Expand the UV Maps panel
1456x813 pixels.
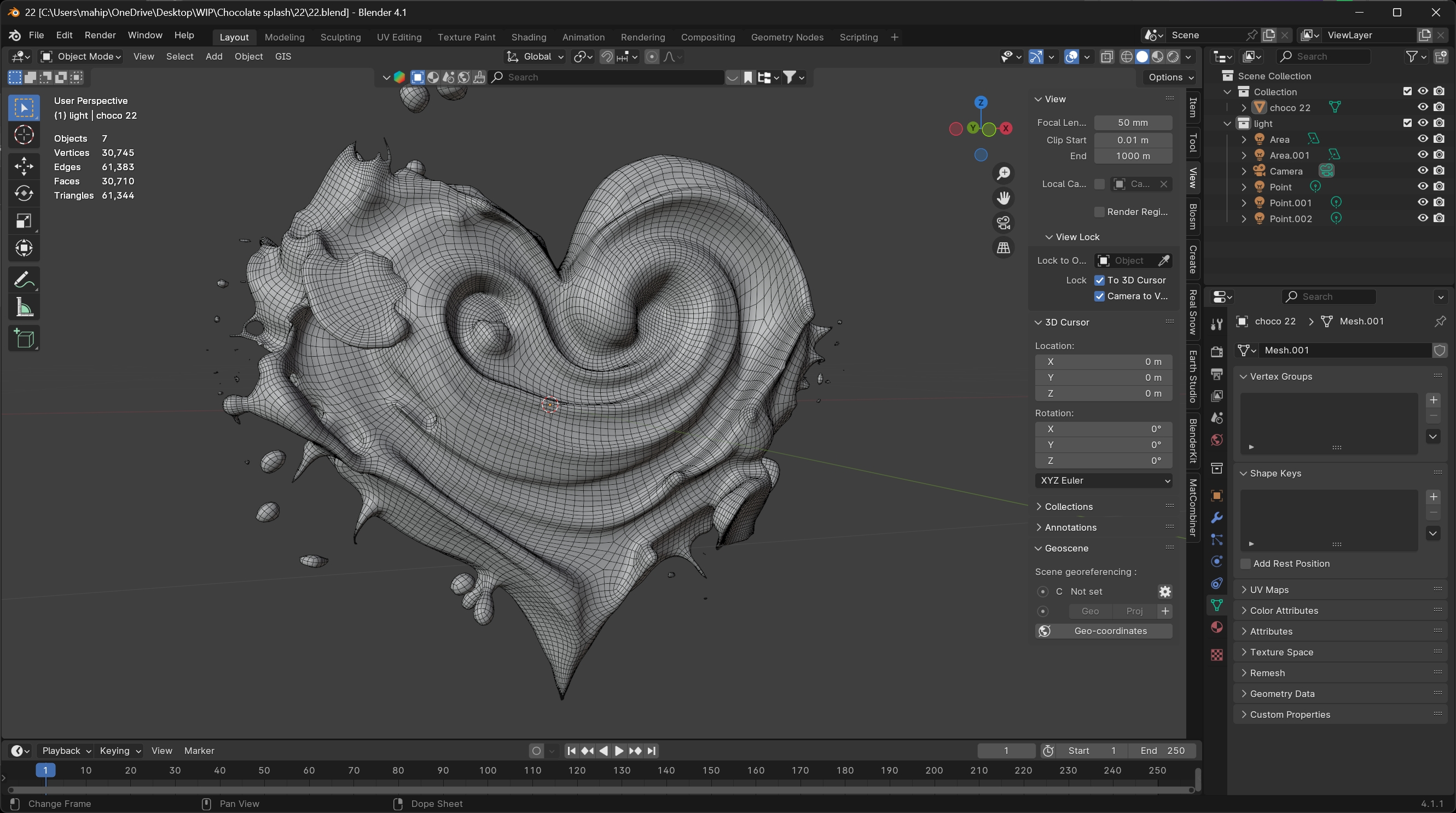point(1269,589)
